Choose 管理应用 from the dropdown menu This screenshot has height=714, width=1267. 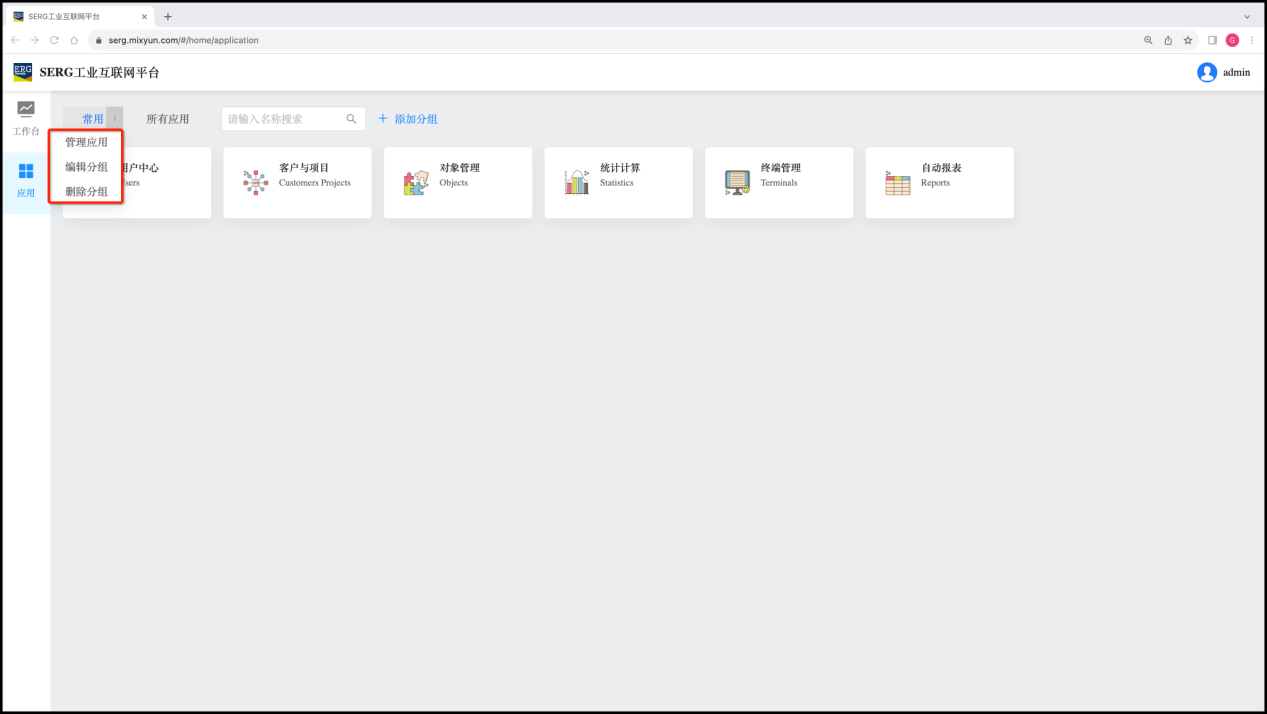click(86, 142)
